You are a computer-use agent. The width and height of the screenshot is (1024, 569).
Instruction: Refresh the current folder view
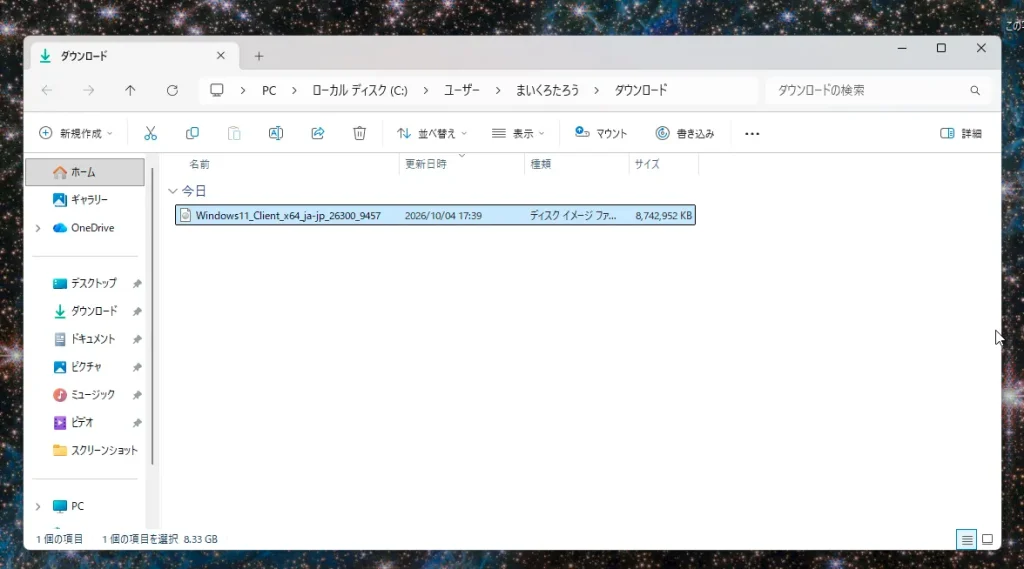click(x=172, y=90)
